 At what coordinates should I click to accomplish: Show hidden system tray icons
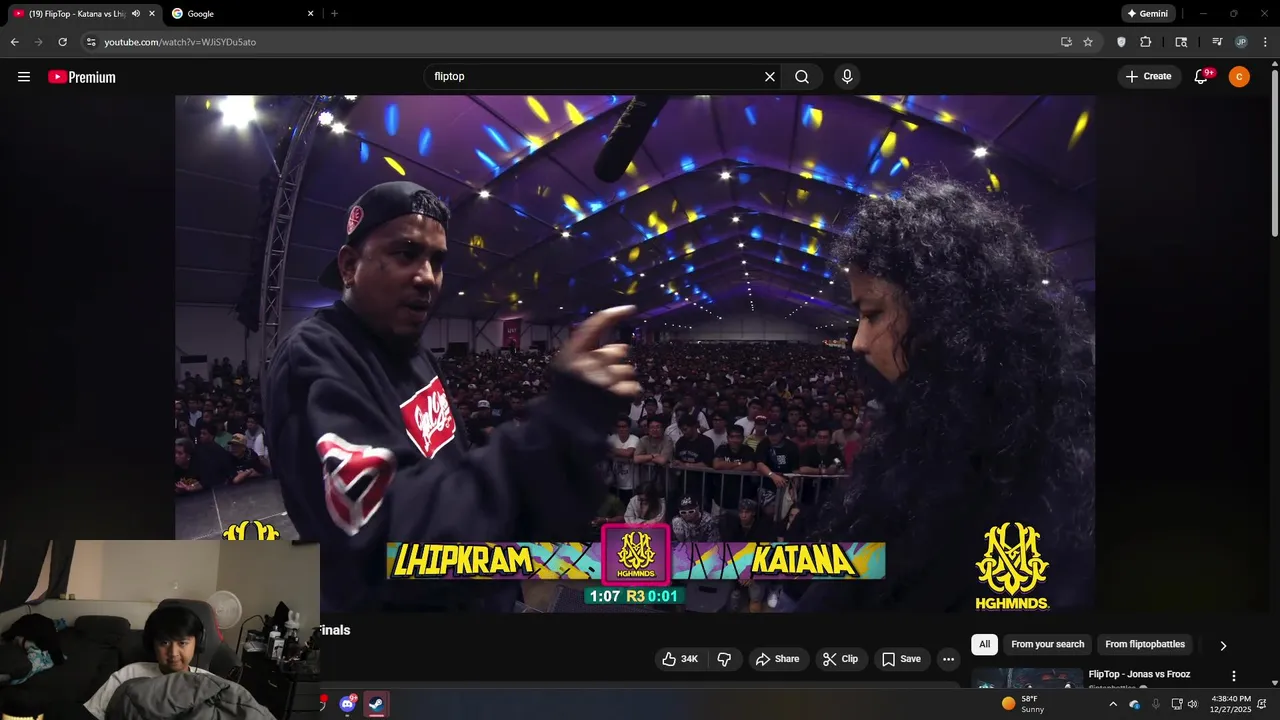tap(1113, 704)
